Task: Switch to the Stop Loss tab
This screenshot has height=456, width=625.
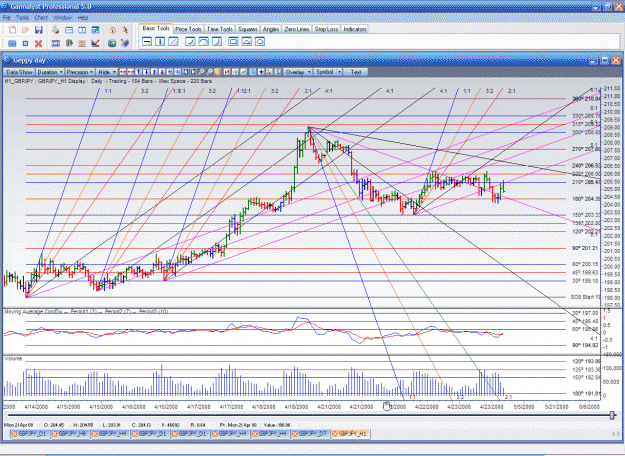Action: coord(326,29)
